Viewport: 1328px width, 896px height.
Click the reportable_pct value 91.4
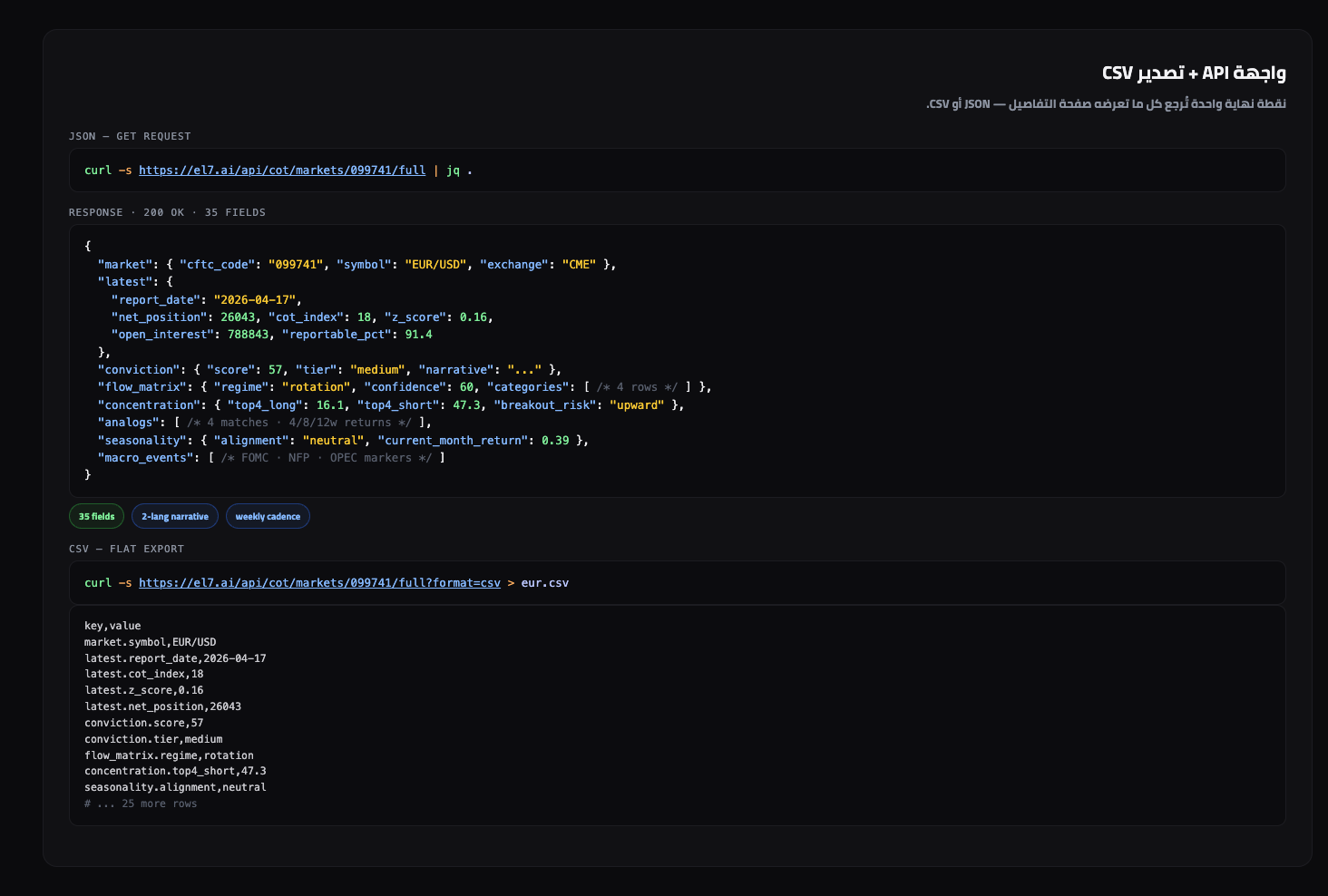(x=418, y=335)
